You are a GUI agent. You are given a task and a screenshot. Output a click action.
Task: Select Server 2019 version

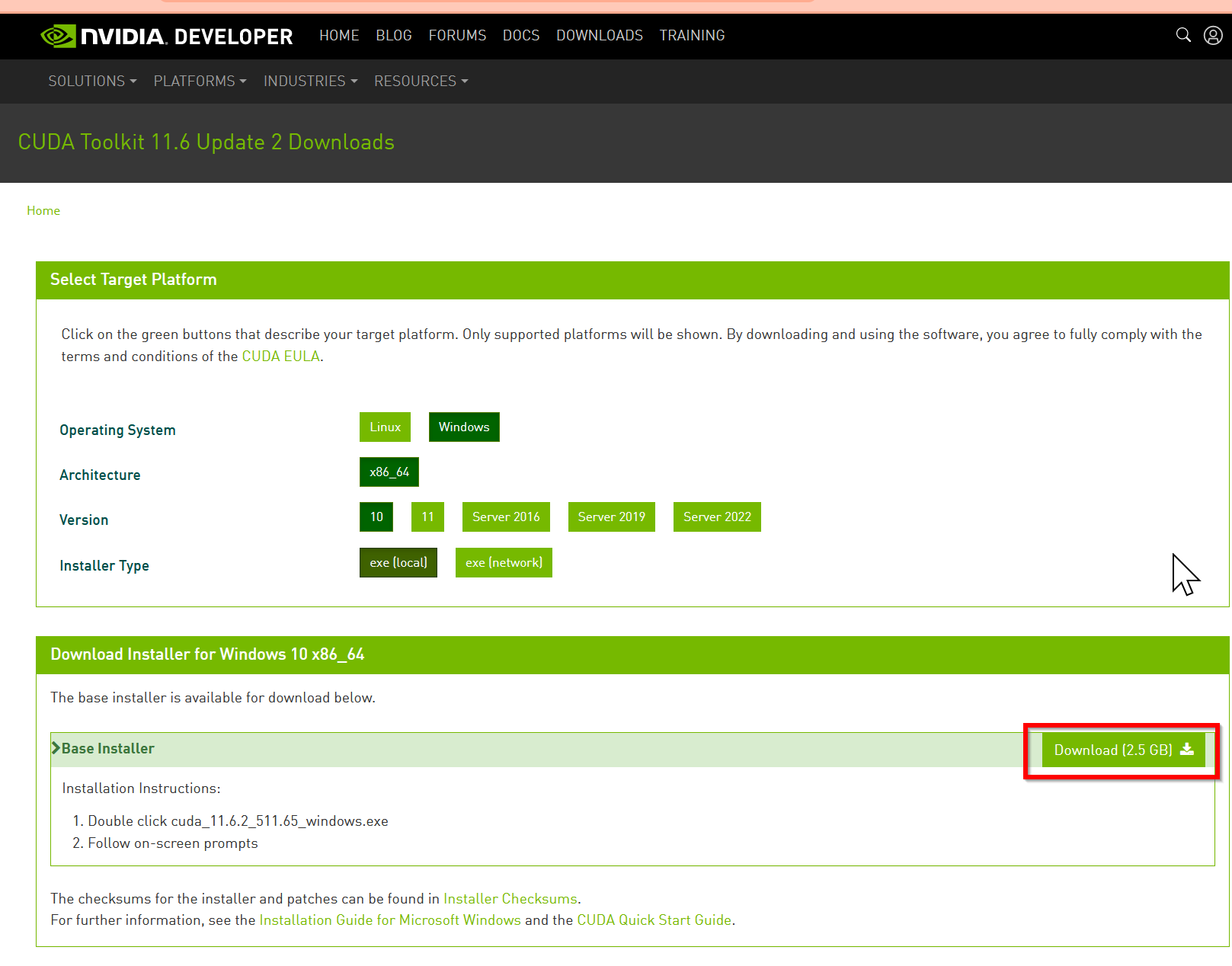click(x=612, y=517)
